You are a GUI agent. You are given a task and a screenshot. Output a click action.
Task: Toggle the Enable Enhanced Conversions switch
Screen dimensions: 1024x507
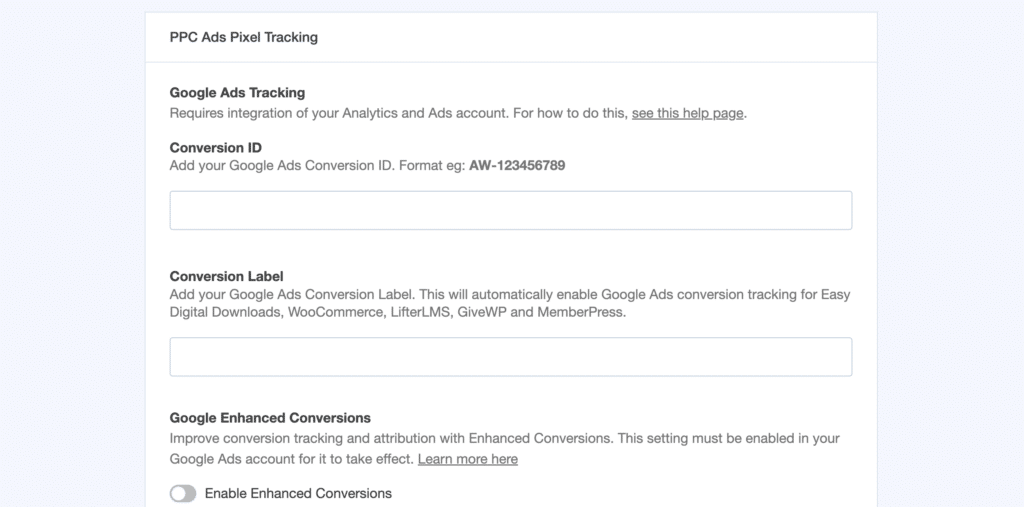pos(183,493)
